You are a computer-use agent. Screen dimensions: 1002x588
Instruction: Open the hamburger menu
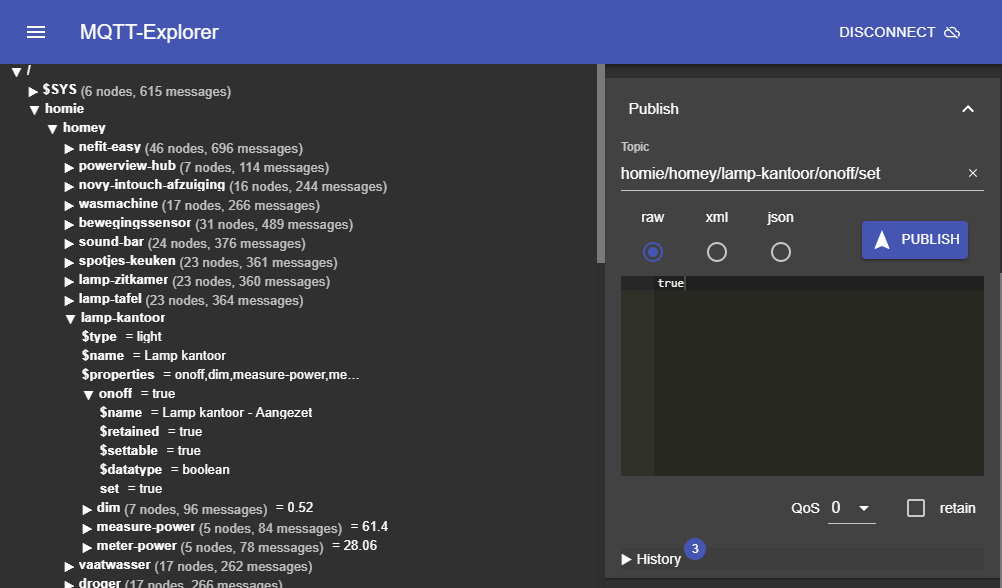coord(36,32)
